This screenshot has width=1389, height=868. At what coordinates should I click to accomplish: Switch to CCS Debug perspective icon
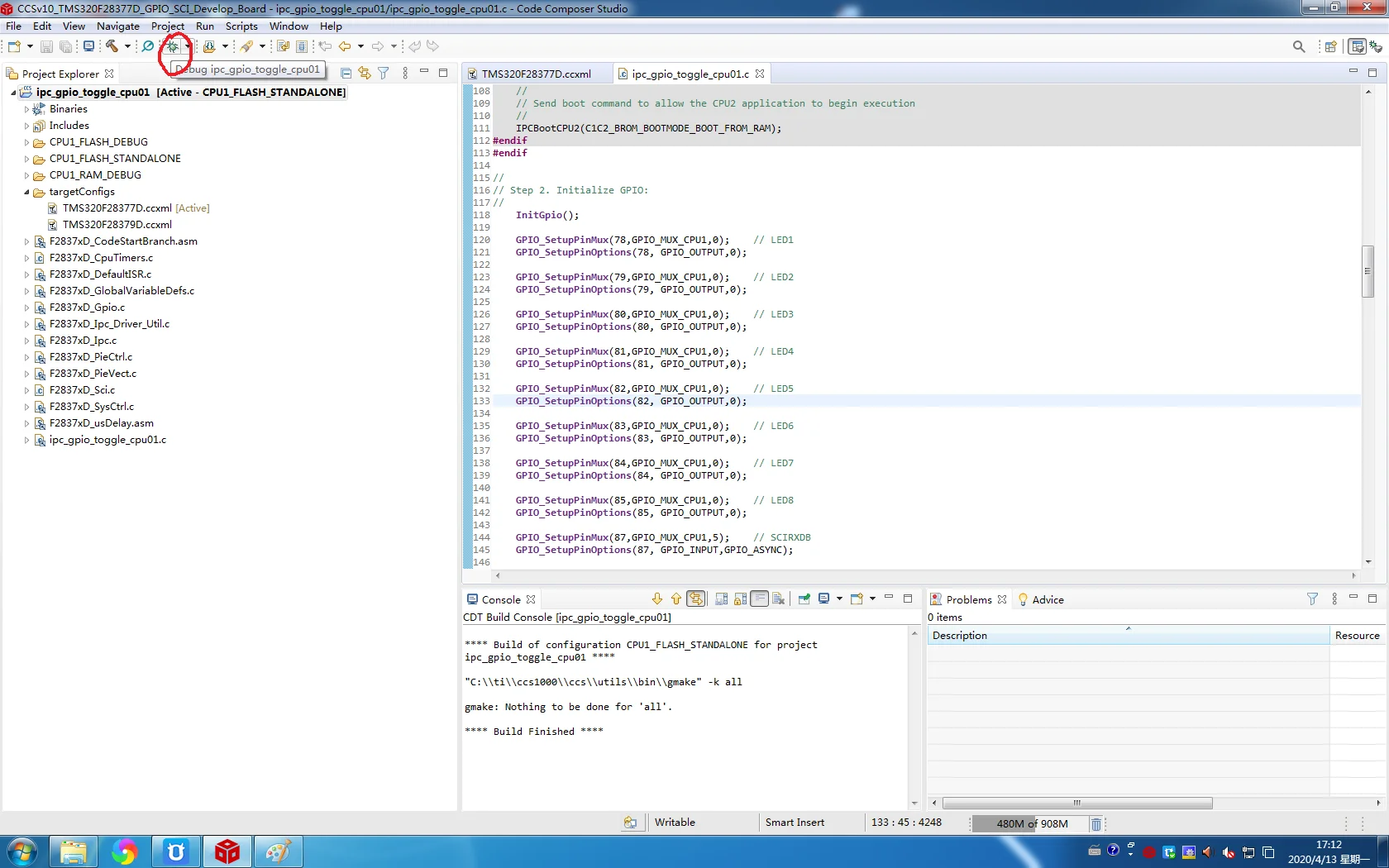[x=1377, y=46]
